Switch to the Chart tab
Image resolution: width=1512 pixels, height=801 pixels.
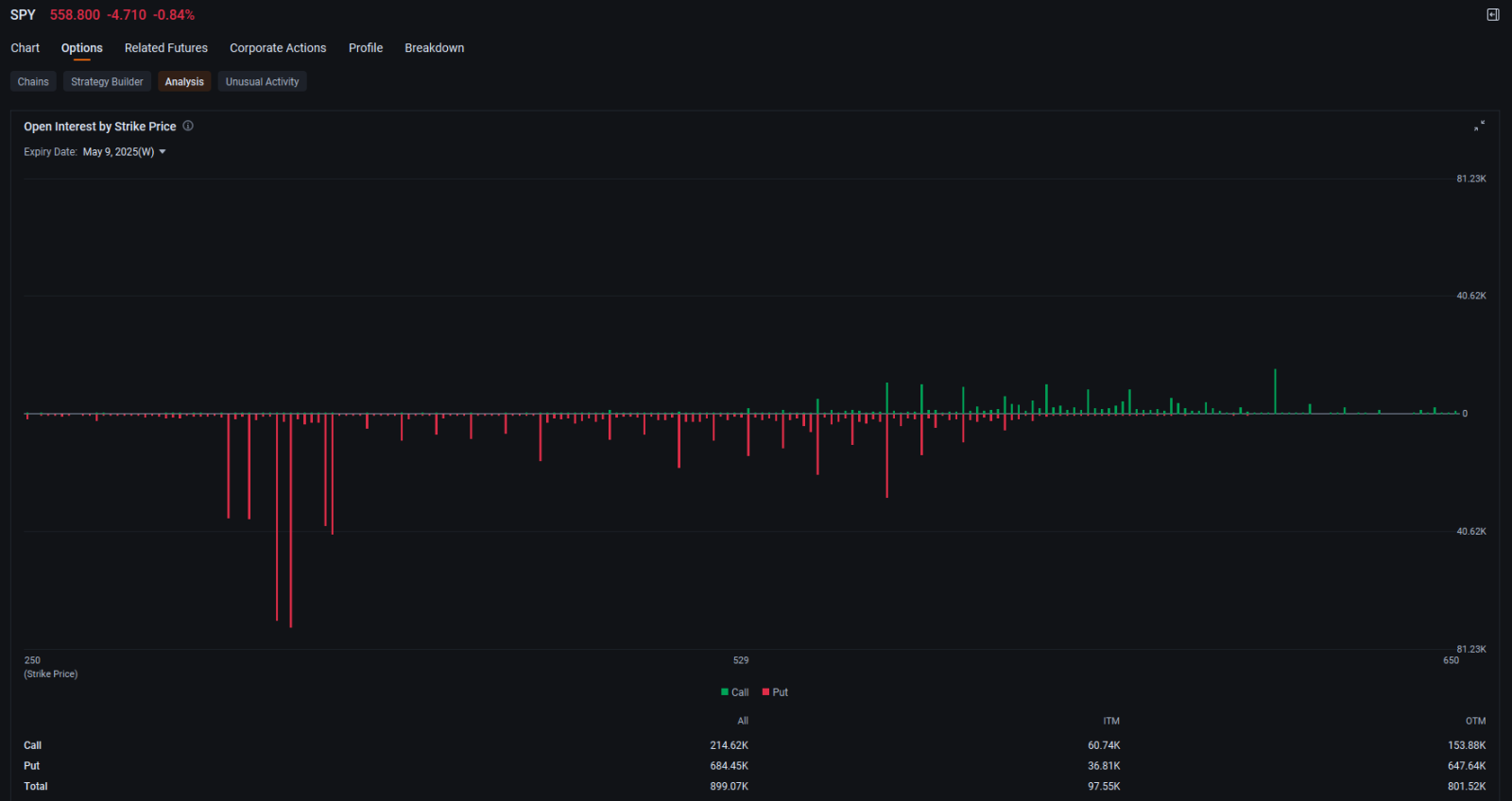(26, 48)
